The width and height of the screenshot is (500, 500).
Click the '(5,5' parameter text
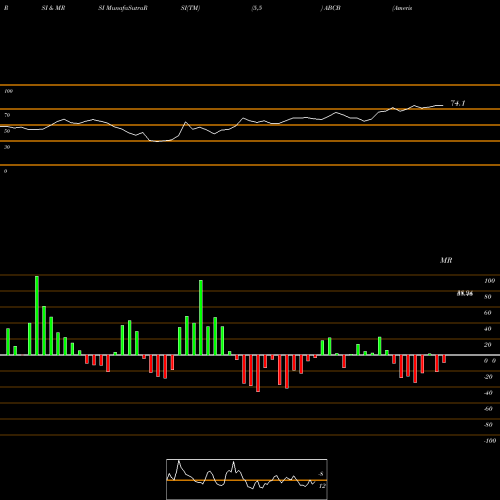click(x=257, y=8)
